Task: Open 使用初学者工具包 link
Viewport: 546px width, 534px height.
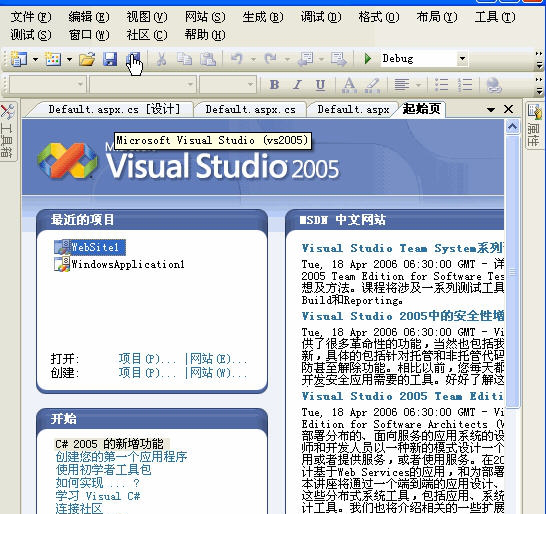Action: tap(103, 470)
